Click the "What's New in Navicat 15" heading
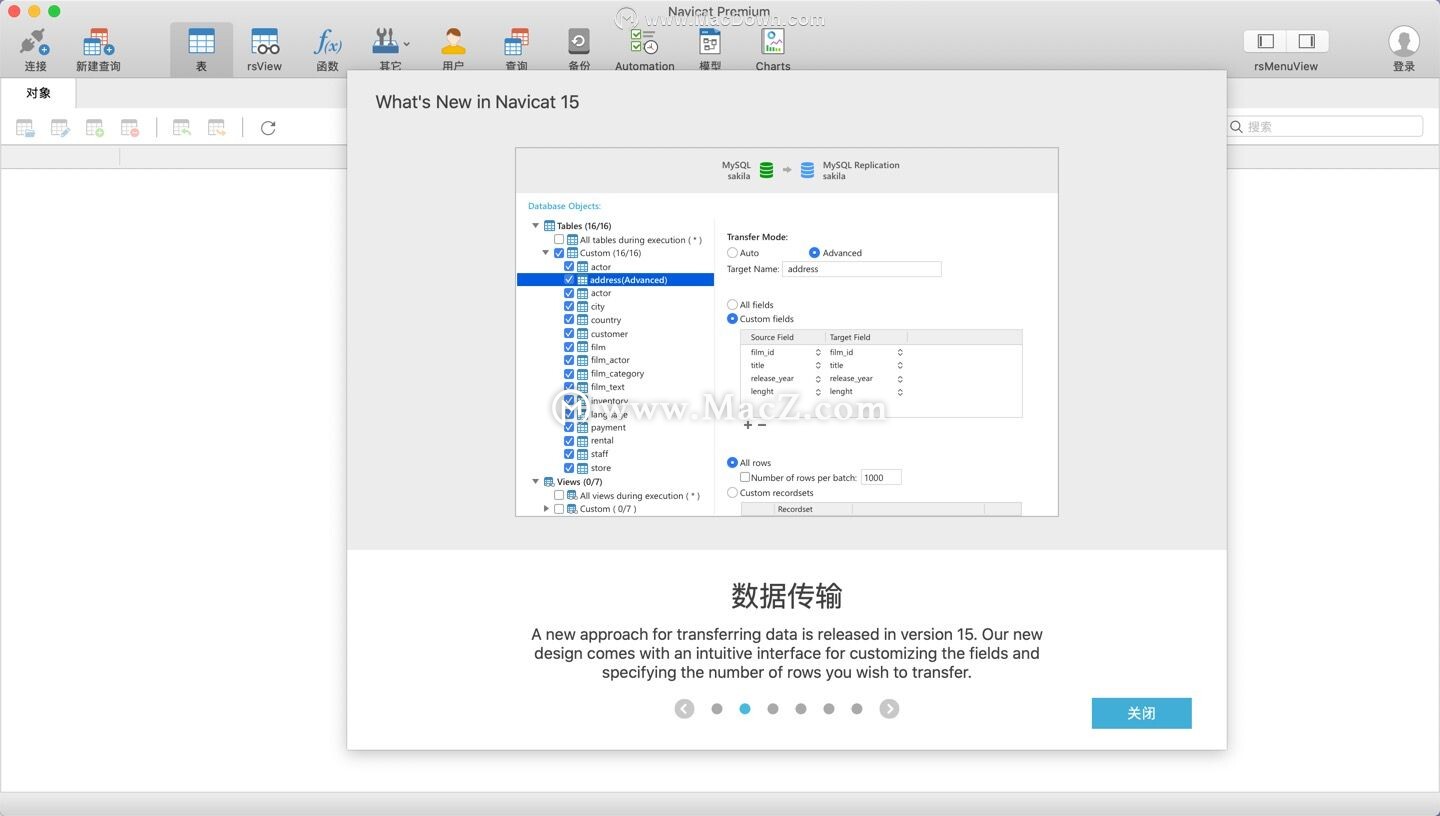Screen dimensions: 1440x816 [477, 102]
